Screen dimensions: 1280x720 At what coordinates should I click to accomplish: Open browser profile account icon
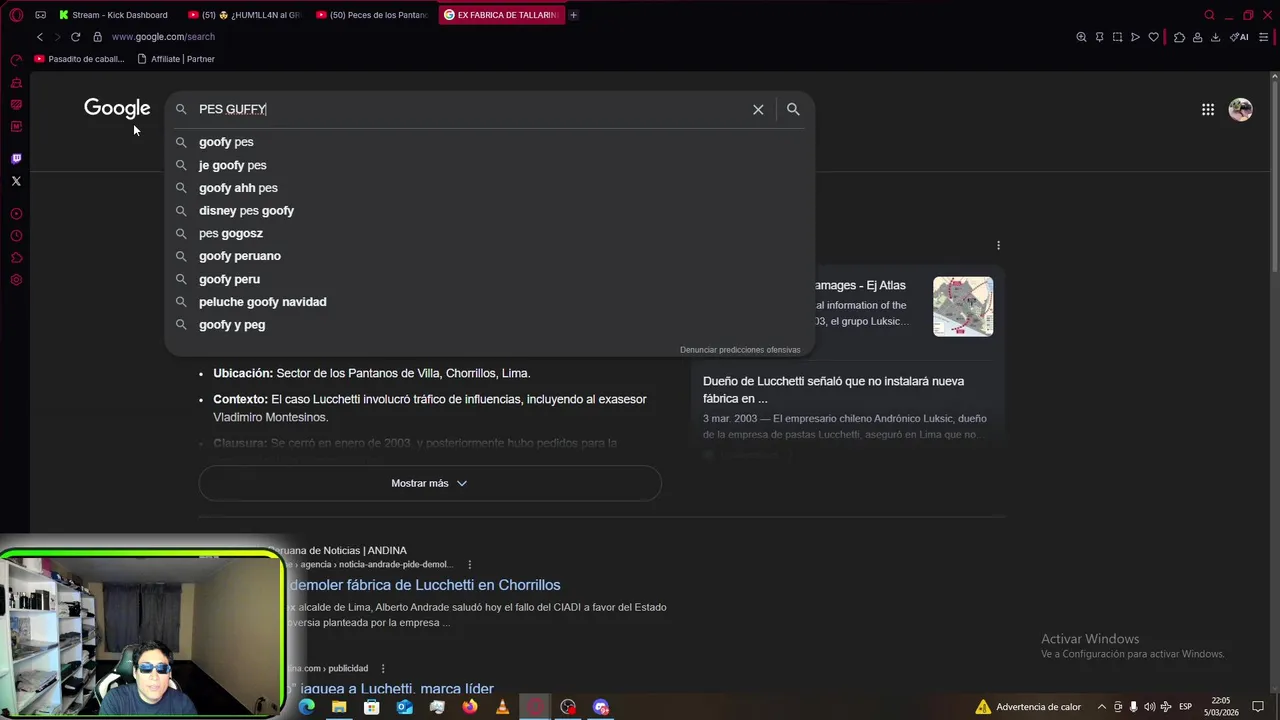point(1197,37)
